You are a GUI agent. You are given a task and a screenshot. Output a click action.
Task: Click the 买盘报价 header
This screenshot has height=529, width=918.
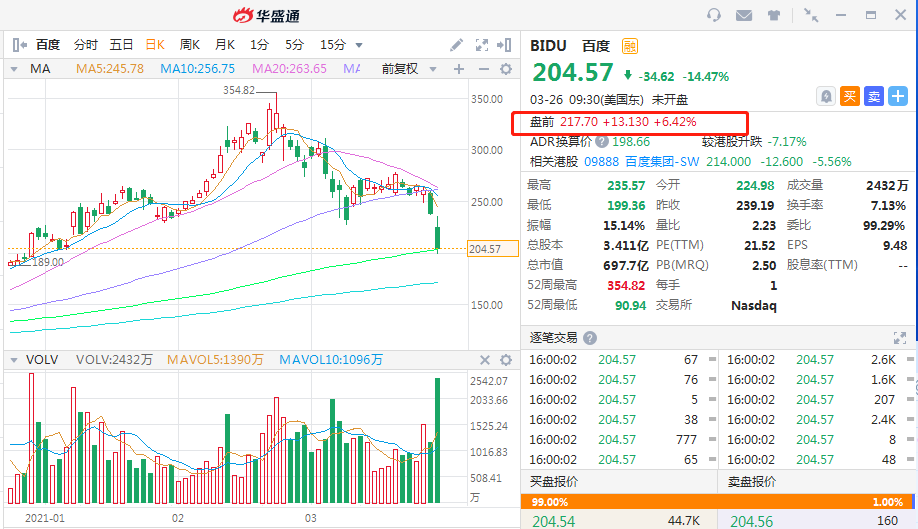[x=554, y=482]
